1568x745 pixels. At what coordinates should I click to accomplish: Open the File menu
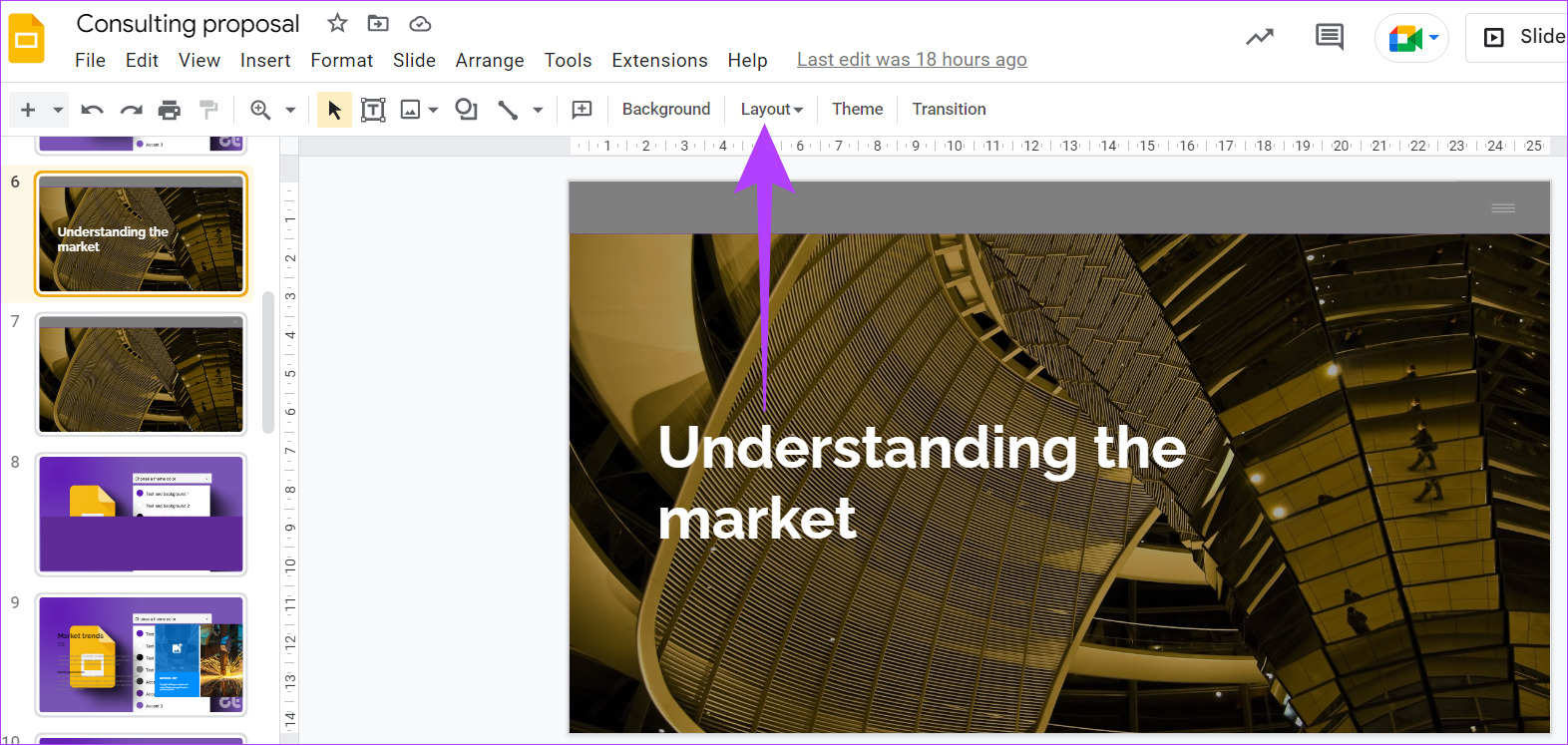[90, 60]
